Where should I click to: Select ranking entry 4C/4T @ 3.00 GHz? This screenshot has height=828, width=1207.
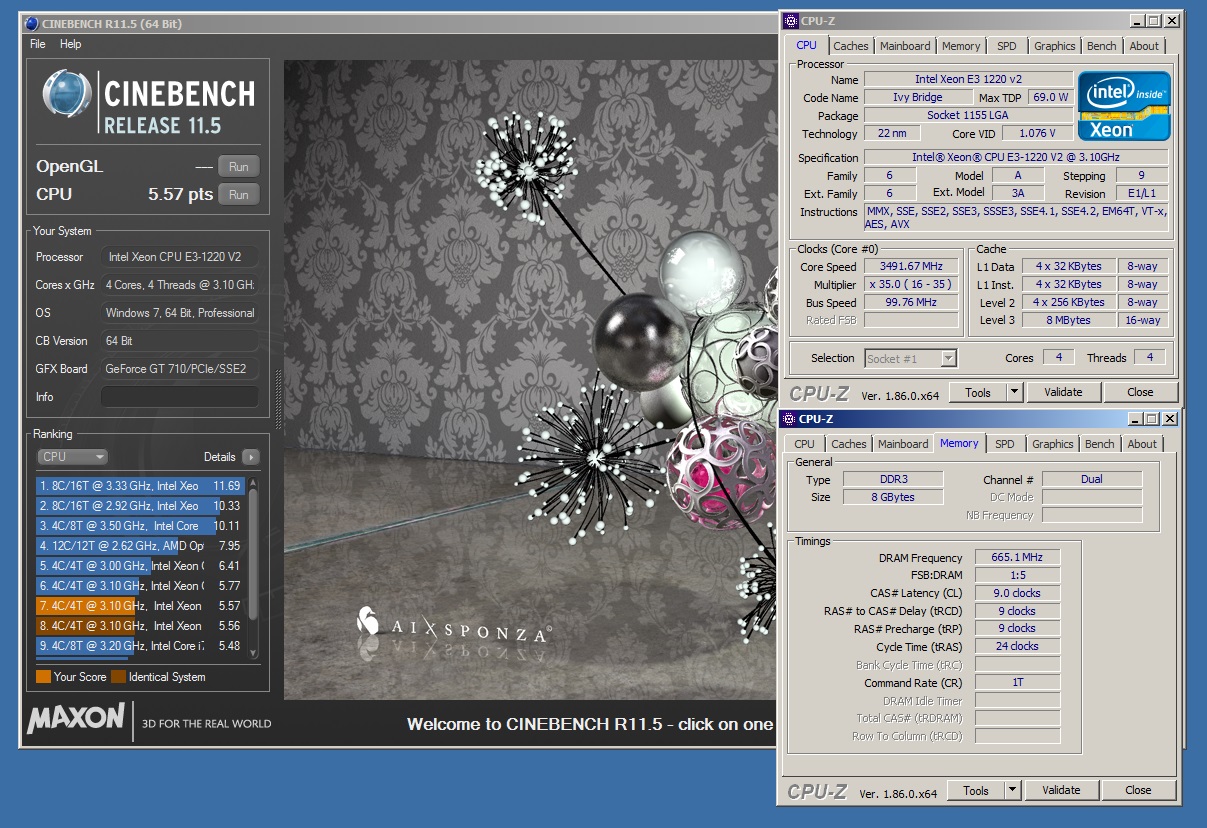[x=140, y=566]
